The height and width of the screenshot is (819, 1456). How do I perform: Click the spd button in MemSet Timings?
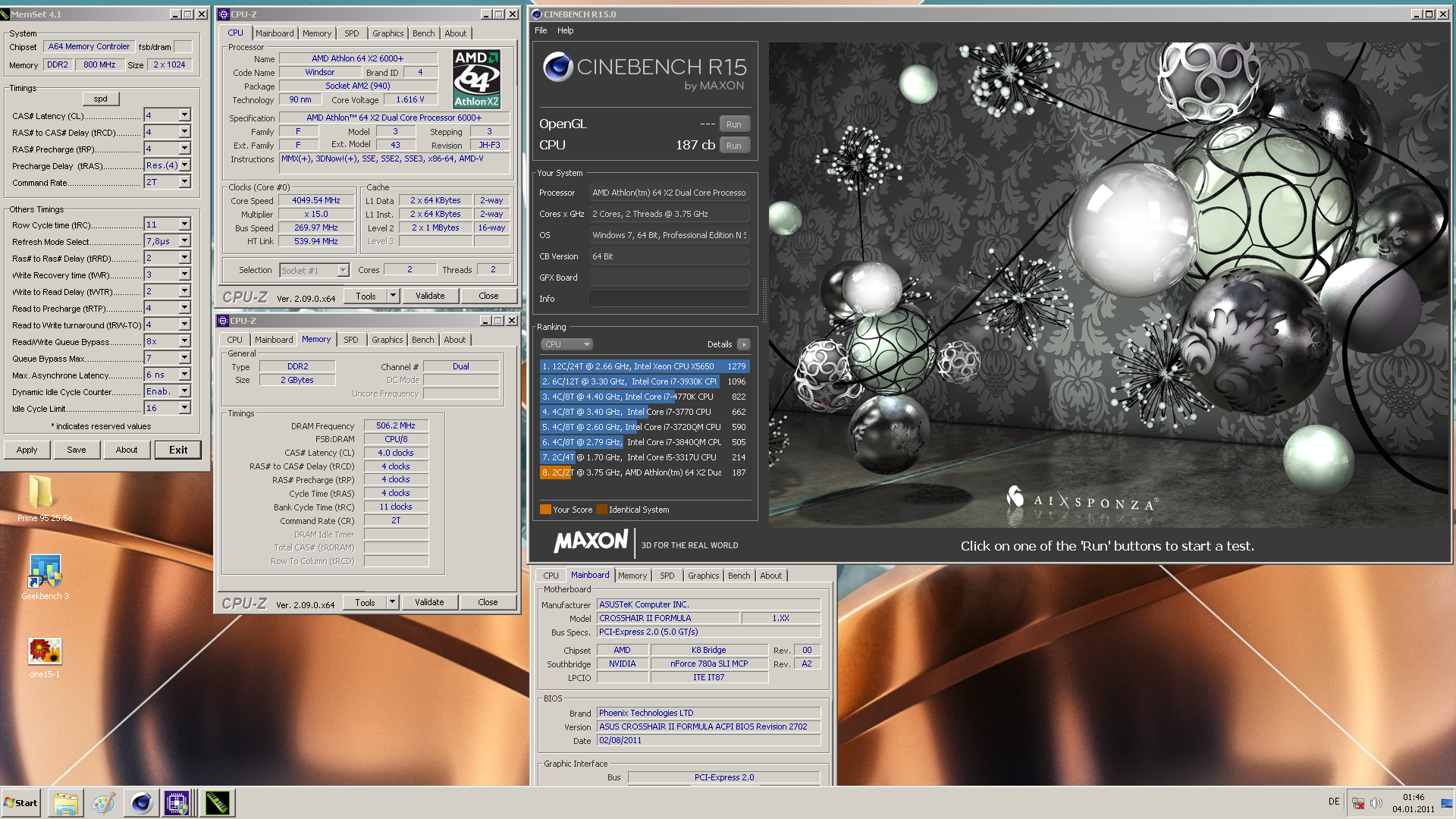(101, 99)
